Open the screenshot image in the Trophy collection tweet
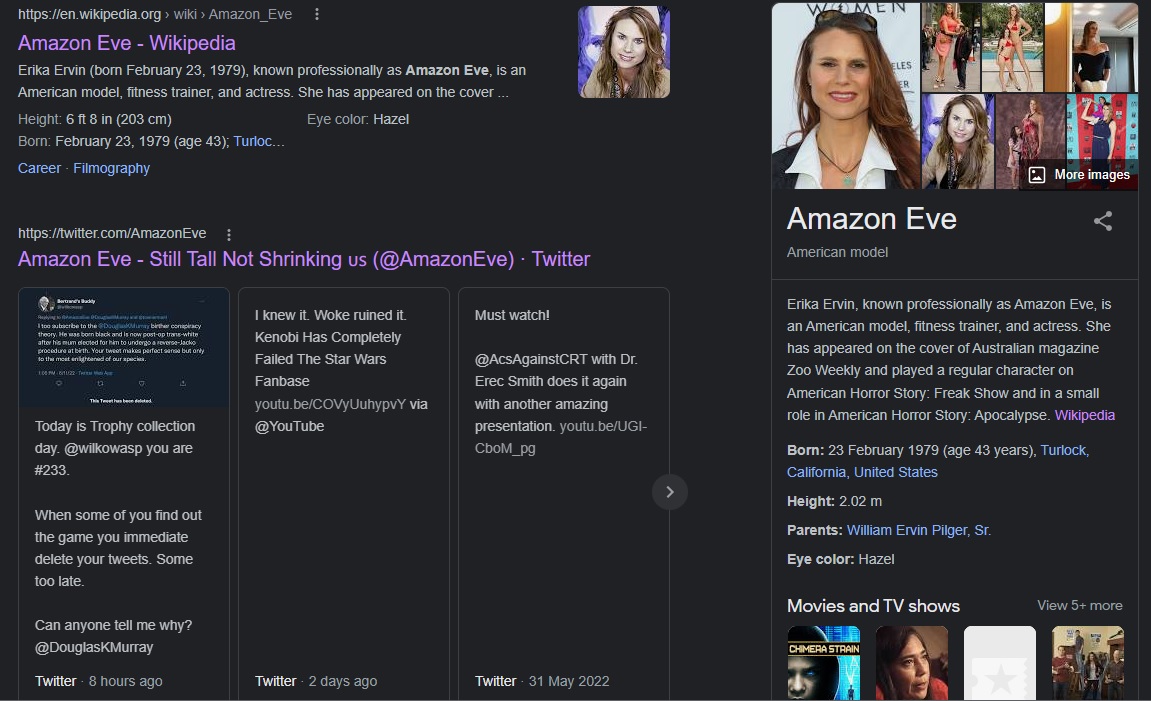 tap(124, 347)
